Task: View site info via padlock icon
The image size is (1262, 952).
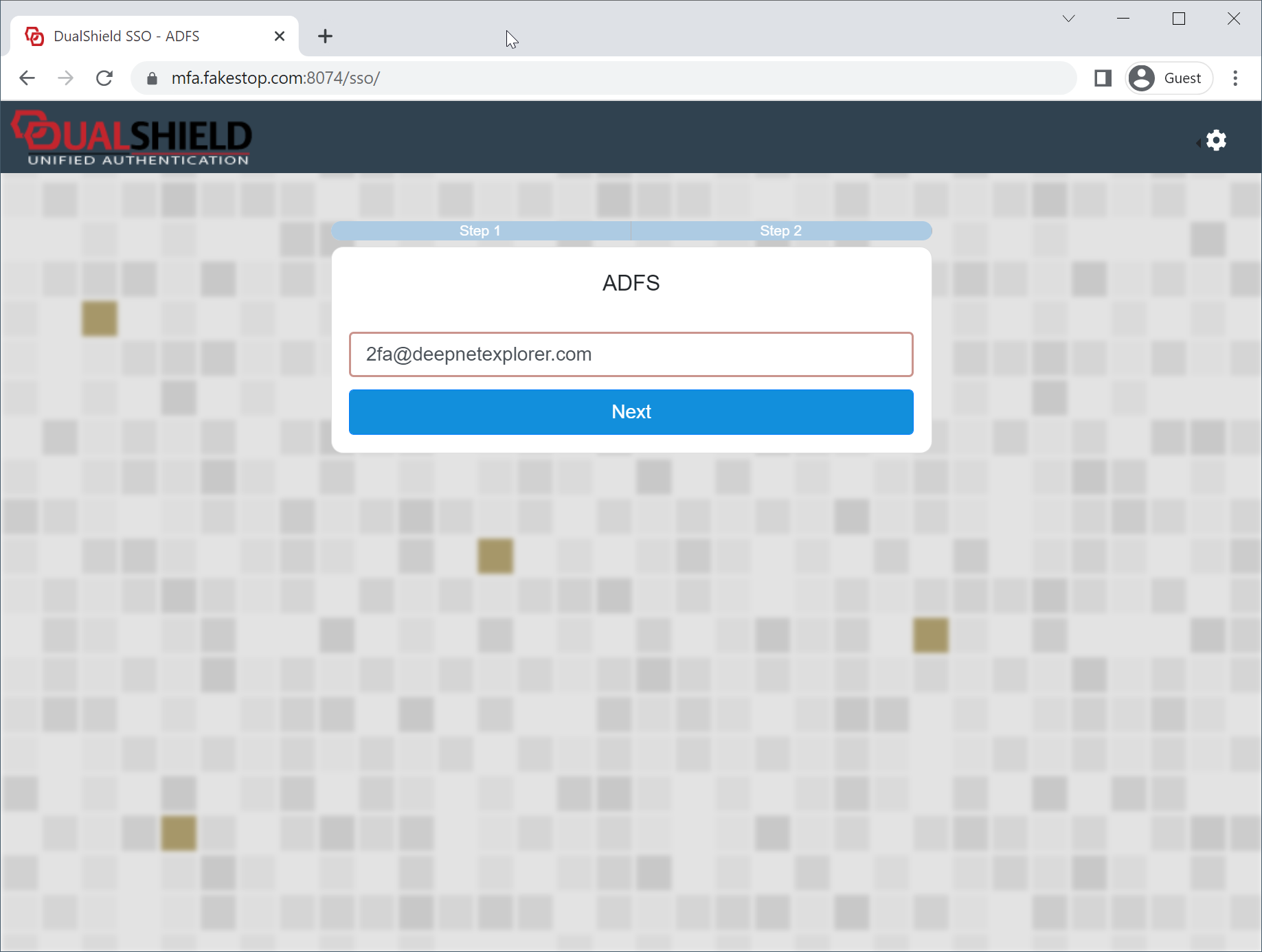Action: tap(153, 78)
